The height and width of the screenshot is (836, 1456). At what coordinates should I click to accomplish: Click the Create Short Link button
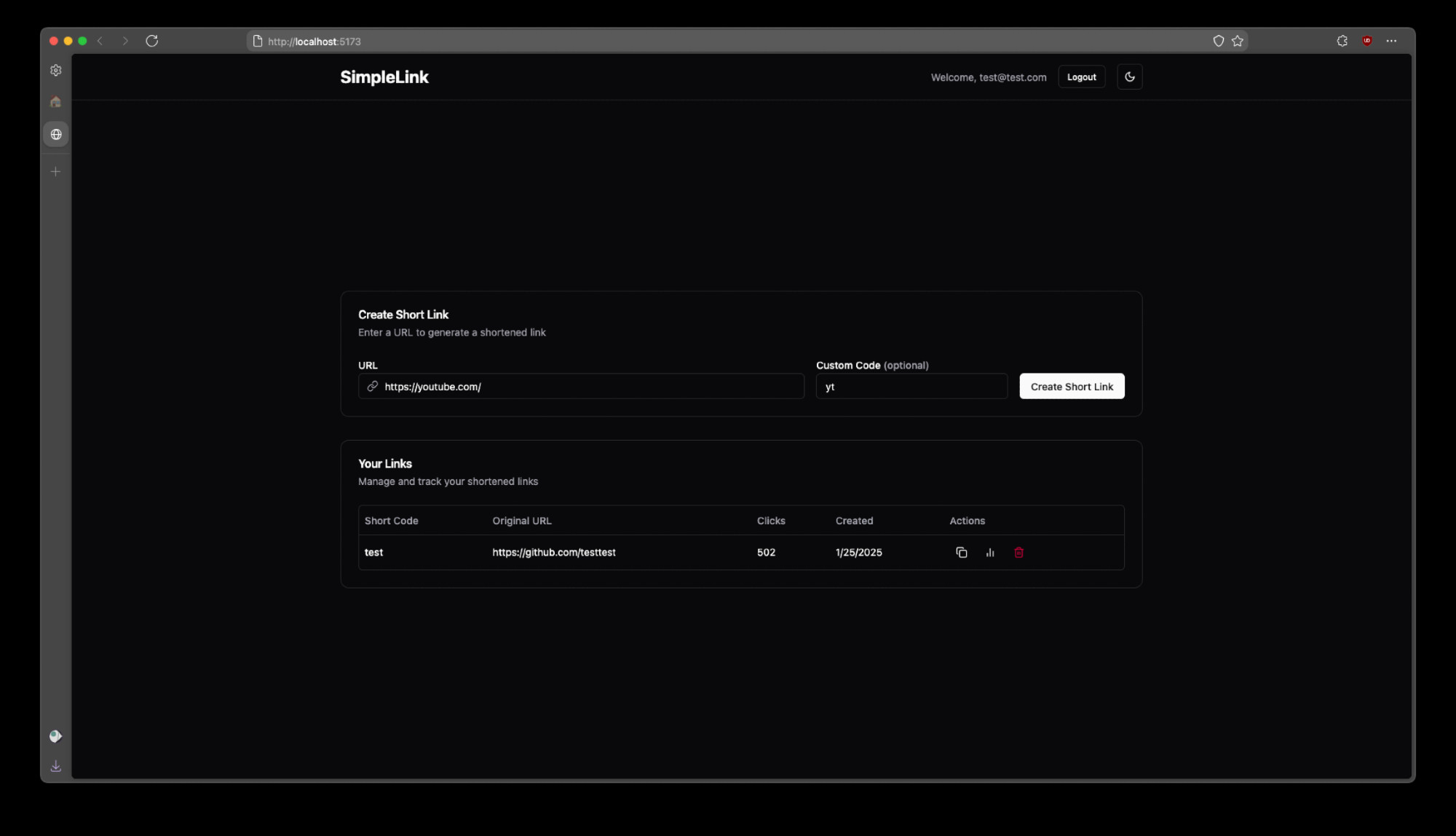[1071, 387]
